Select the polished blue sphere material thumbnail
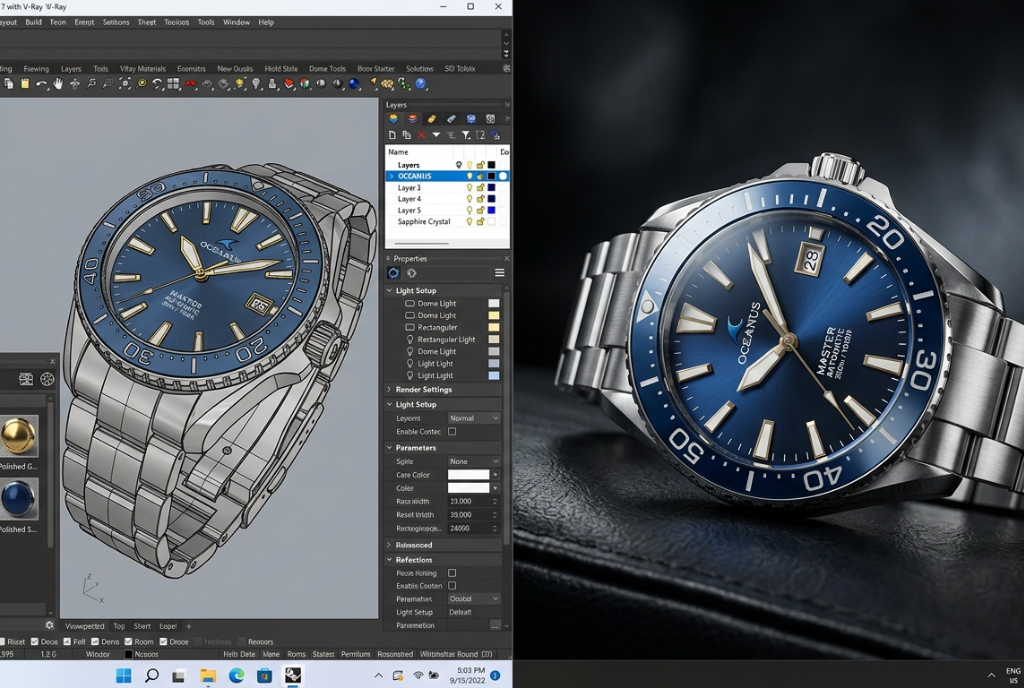The image size is (1024, 688). [x=19, y=499]
